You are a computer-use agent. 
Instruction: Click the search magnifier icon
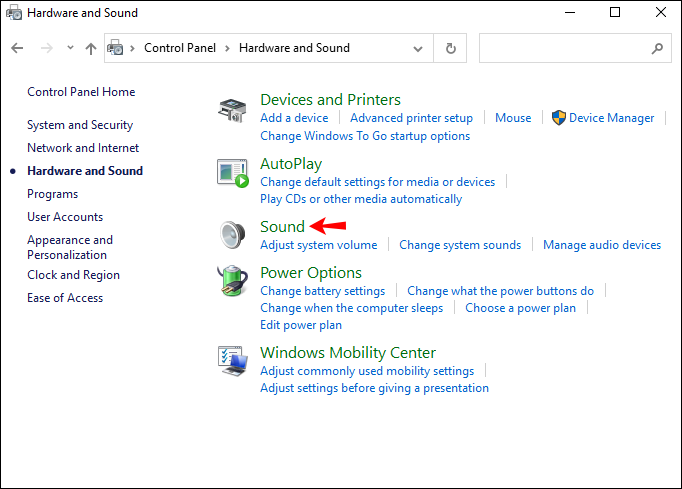pos(657,47)
